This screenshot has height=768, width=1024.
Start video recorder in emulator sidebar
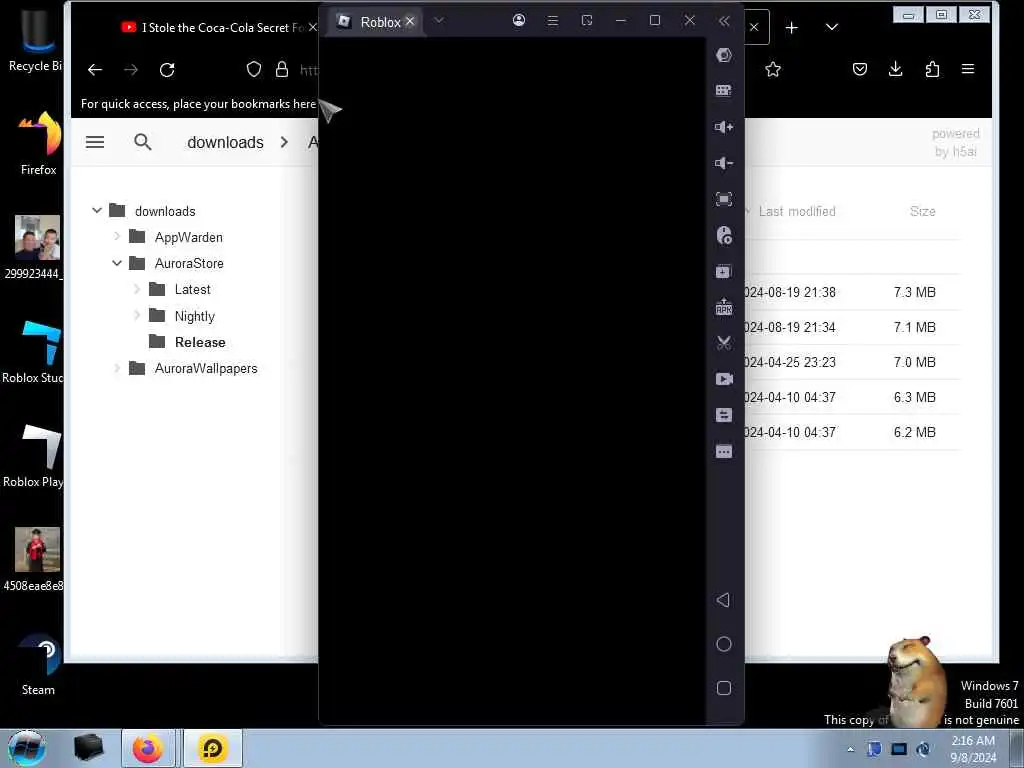[724, 379]
